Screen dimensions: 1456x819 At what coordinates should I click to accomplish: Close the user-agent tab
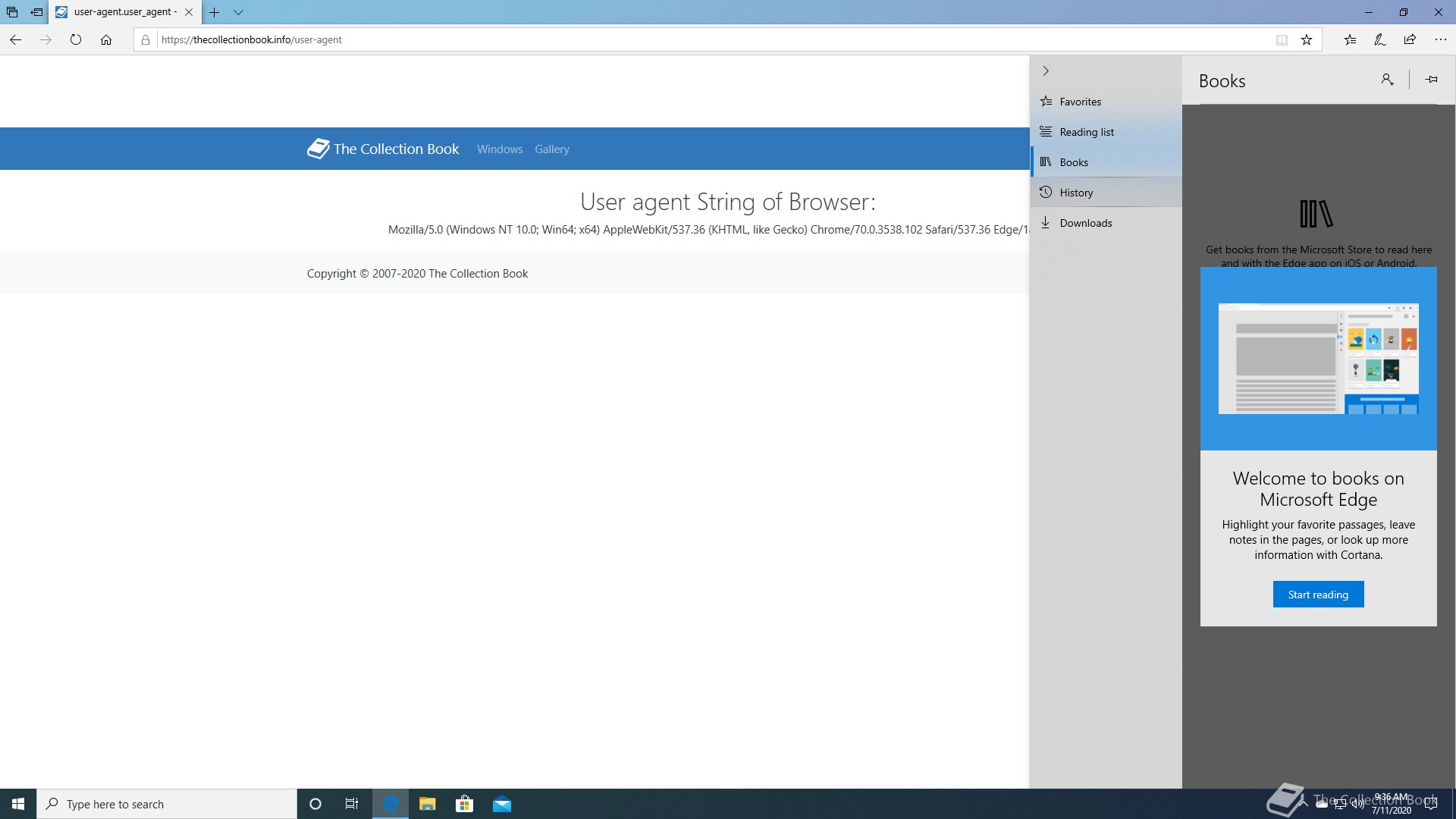point(189,12)
